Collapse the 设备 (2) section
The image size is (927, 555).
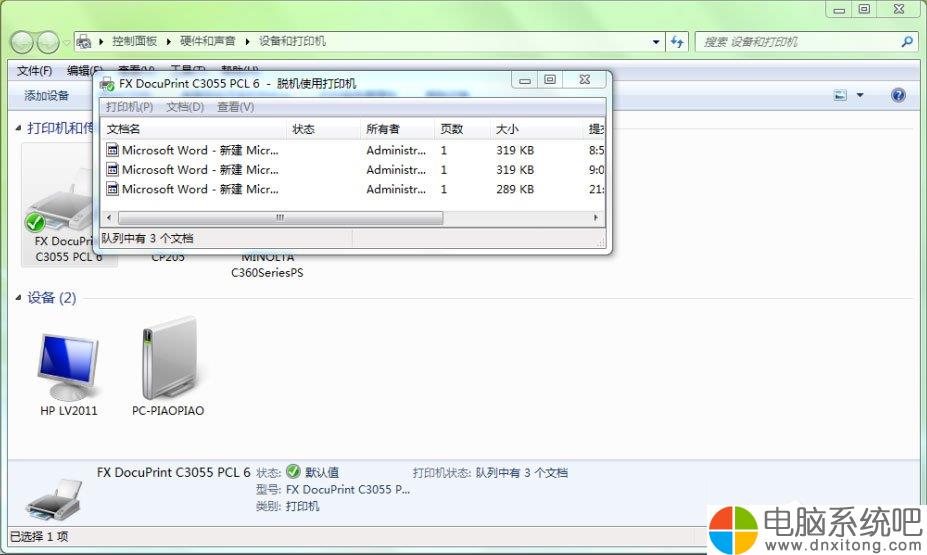click(18, 297)
